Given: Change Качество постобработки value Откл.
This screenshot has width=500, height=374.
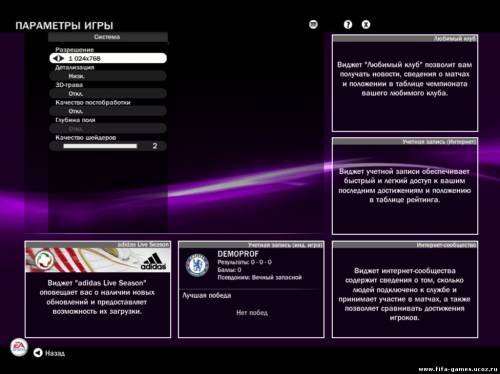Looking at the screenshot, I should 108,111.
